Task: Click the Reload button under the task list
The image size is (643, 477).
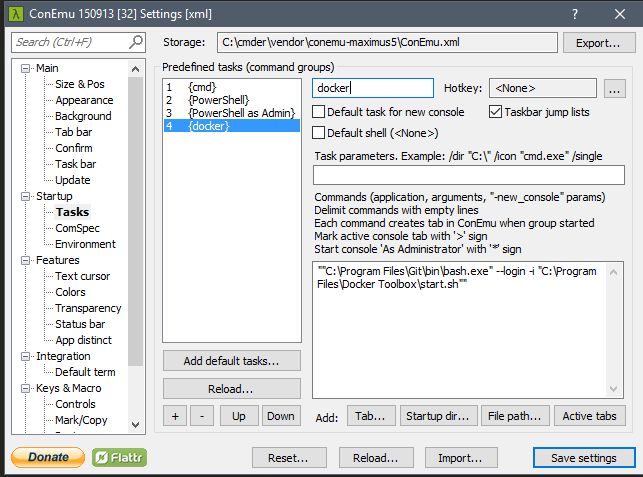Action: (x=232, y=388)
